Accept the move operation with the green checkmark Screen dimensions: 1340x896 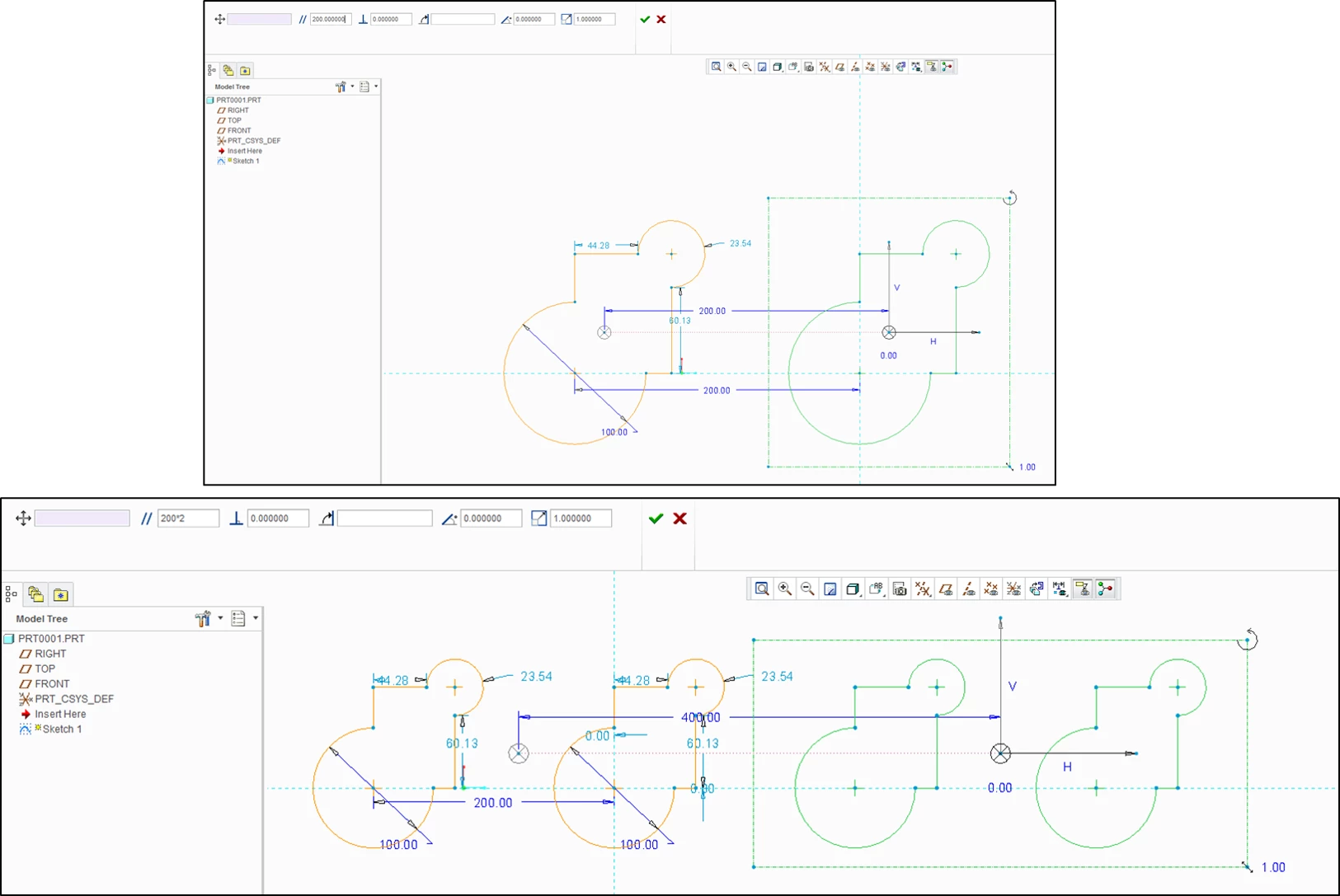click(x=656, y=518)
